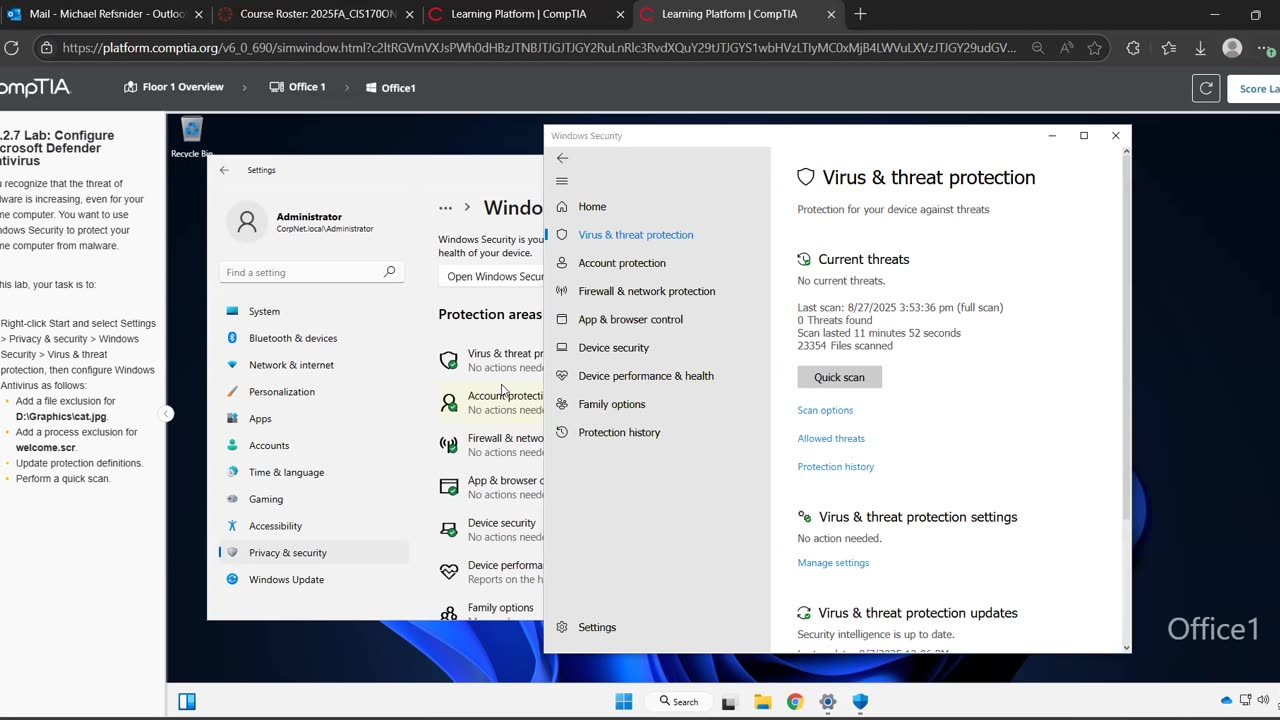Select Accounts in Settings navigation
Image resolution: width=1280 pixels, height=720 pixels.
coord(313,446)
